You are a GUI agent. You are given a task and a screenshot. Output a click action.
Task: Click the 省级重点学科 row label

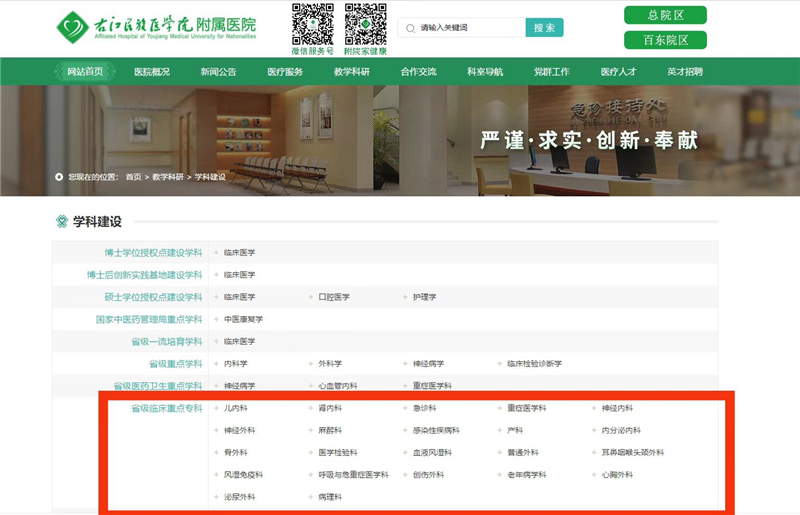click(x=176, y=363)
